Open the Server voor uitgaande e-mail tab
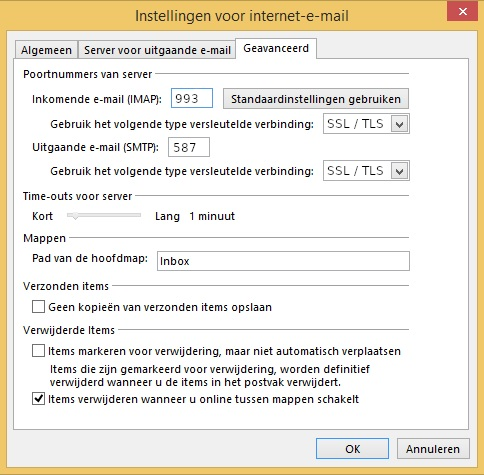484x475 pixels. click(157, 50)
